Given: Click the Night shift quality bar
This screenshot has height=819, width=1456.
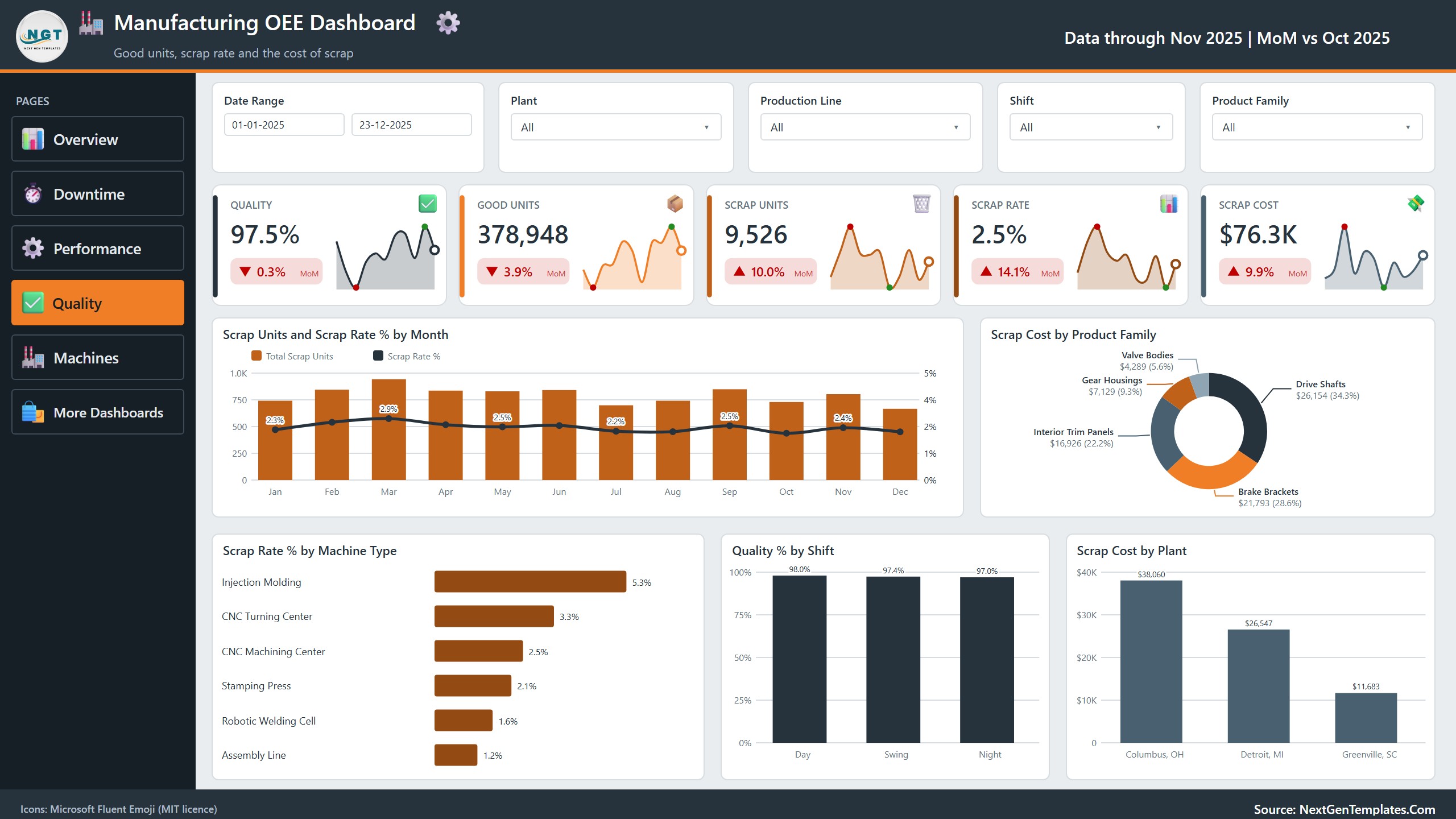Looking at the screenshot, I should [987, 660].
